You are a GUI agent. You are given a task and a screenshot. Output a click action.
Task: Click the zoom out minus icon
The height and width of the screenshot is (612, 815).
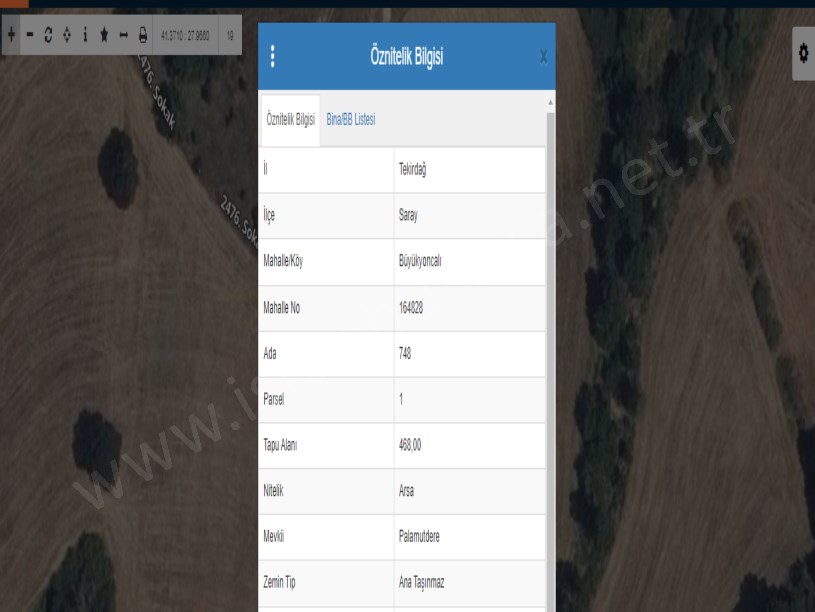[x=30, y=35]
